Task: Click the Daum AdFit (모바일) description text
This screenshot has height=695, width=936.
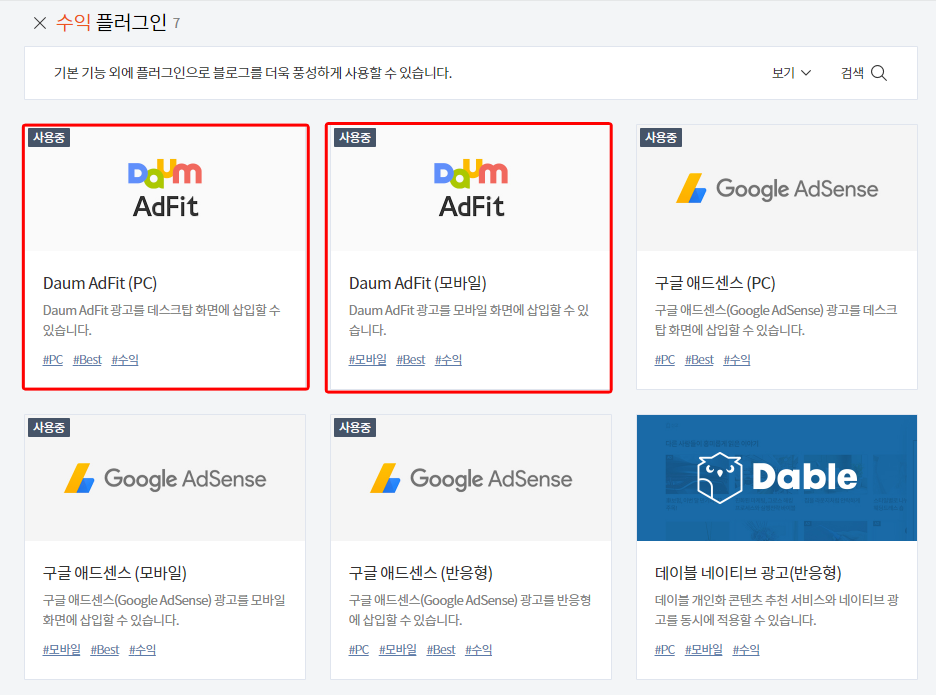Action: 469,320
